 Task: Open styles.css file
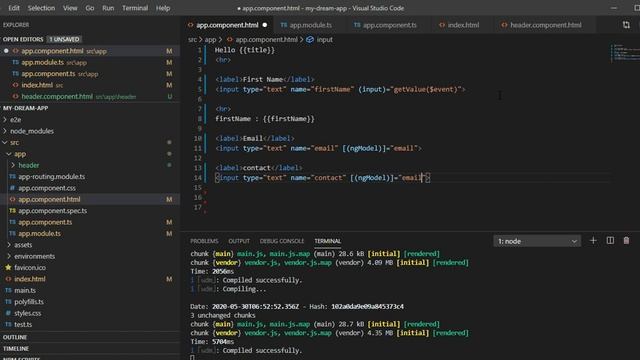27,313
